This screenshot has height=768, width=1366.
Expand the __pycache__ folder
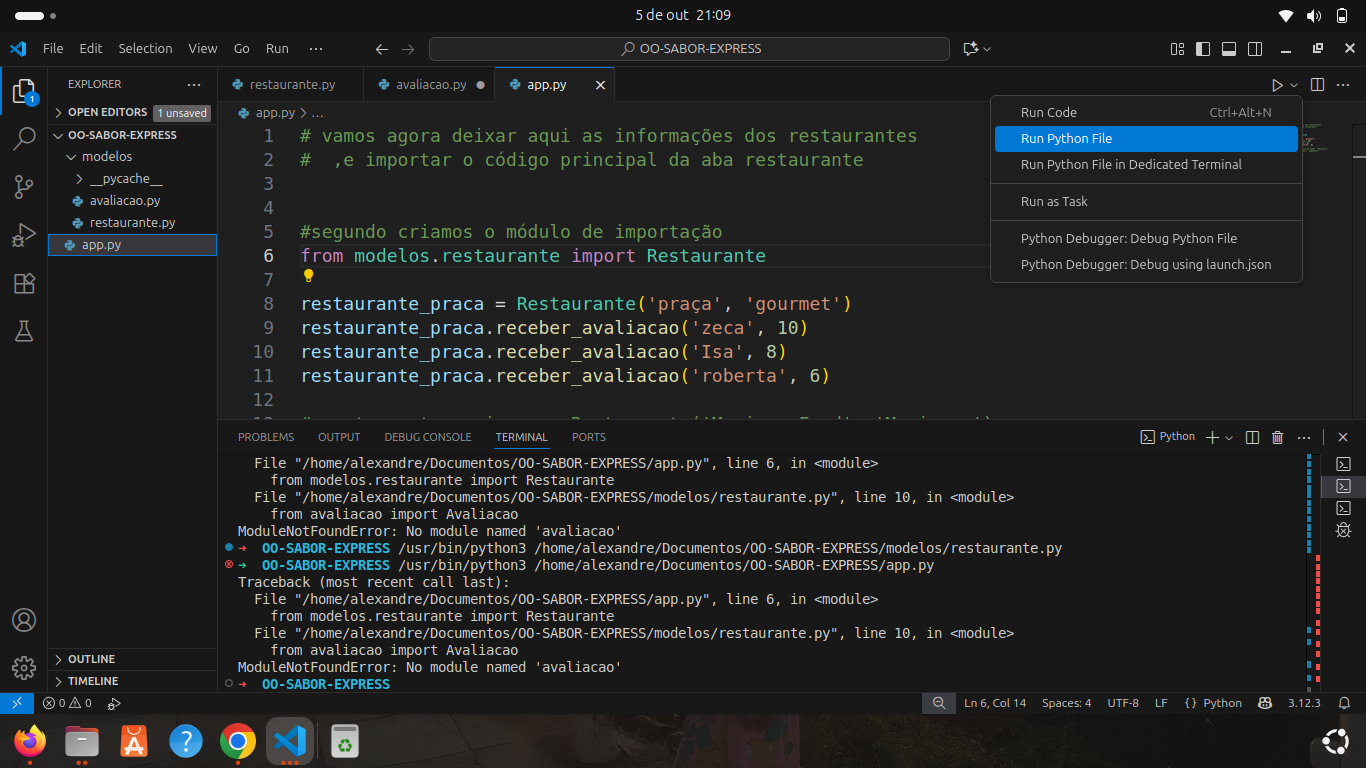(x=125, y=179)
